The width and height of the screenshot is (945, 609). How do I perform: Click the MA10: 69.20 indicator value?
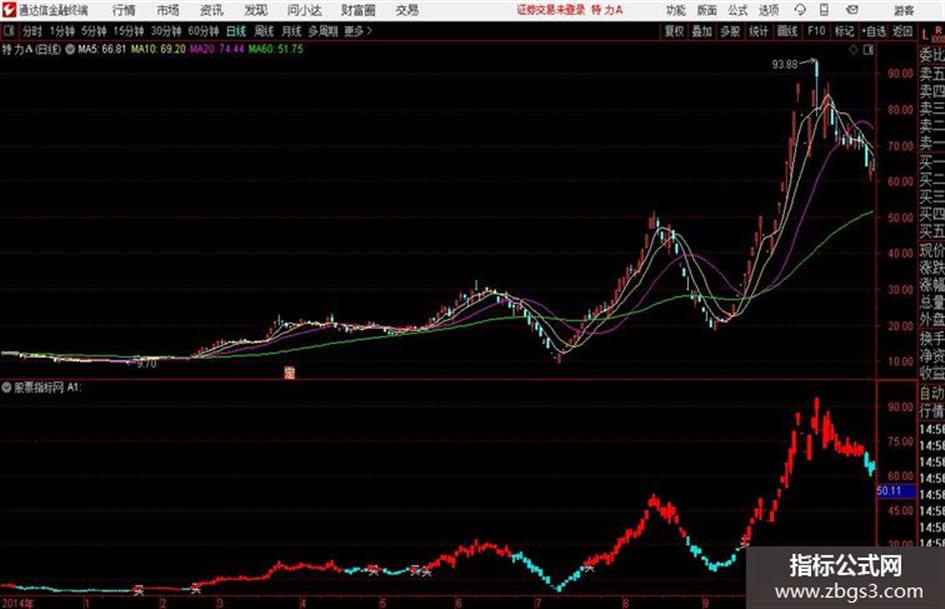[159, 49]
